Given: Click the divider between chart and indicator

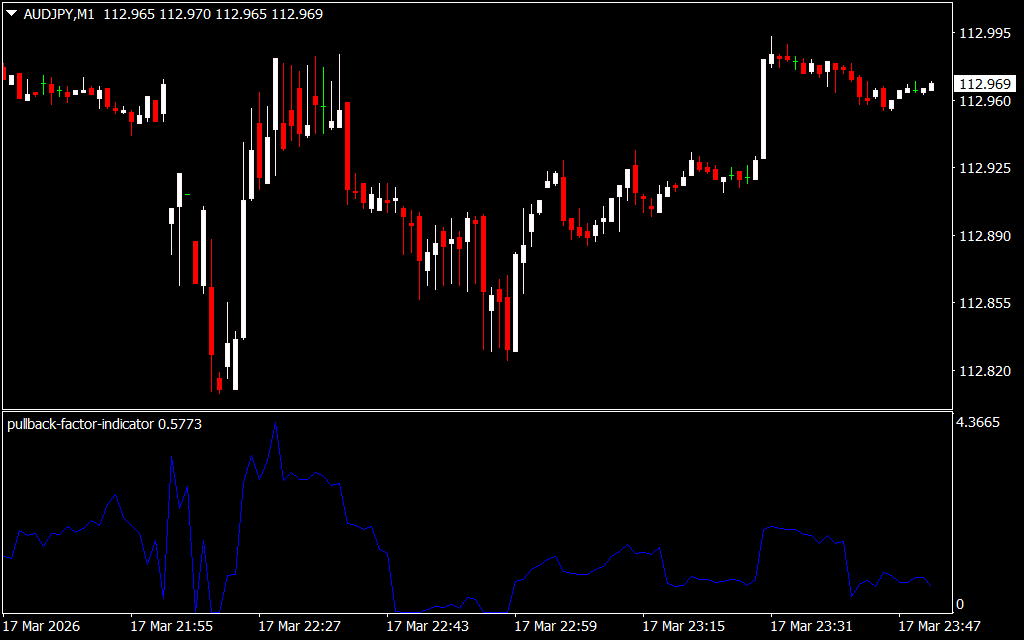Looking at the screenshot, I should click(475, 410).
